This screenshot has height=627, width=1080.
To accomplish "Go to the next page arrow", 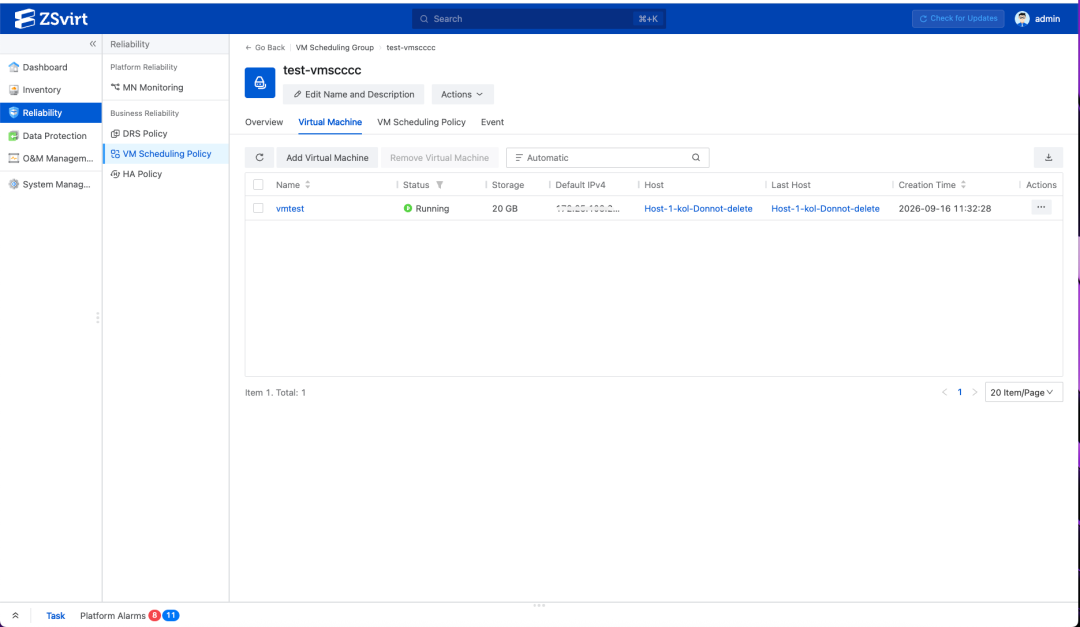I will point(975,392).
